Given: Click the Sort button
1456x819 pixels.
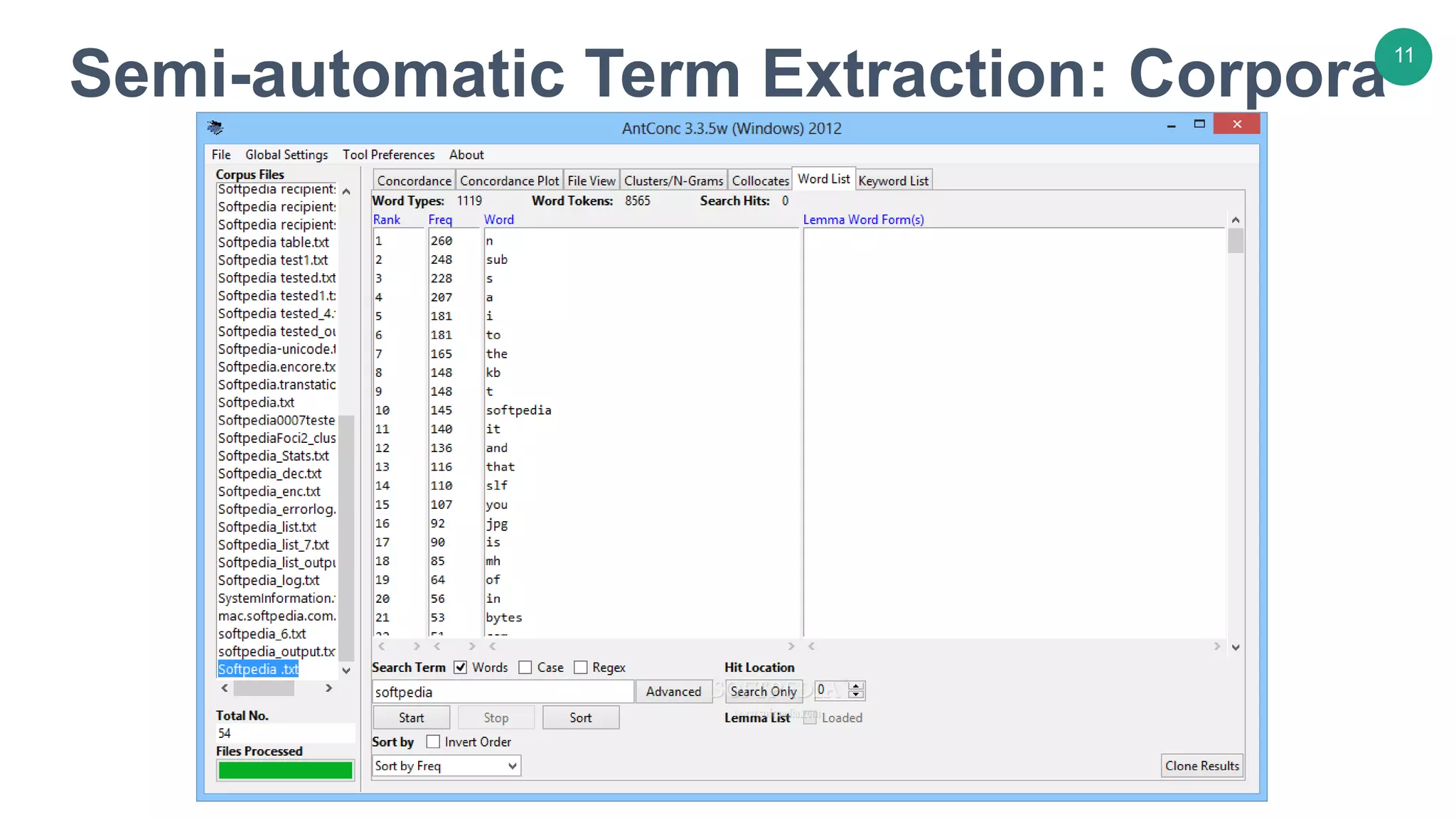Looking at the screenshot, I should [x=580, y=717].
